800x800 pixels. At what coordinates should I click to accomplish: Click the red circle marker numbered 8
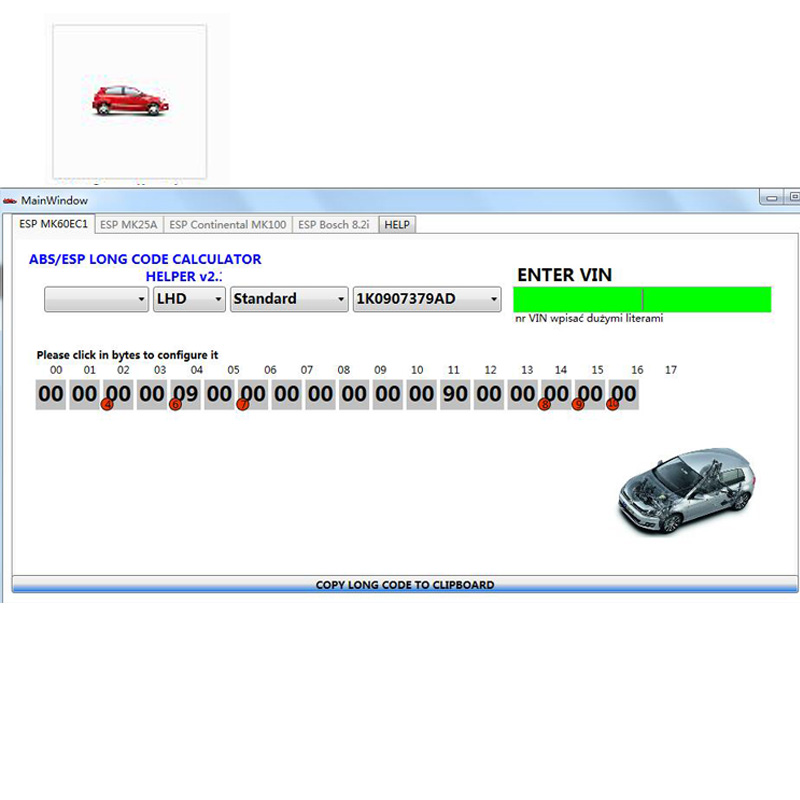[545, 405]
